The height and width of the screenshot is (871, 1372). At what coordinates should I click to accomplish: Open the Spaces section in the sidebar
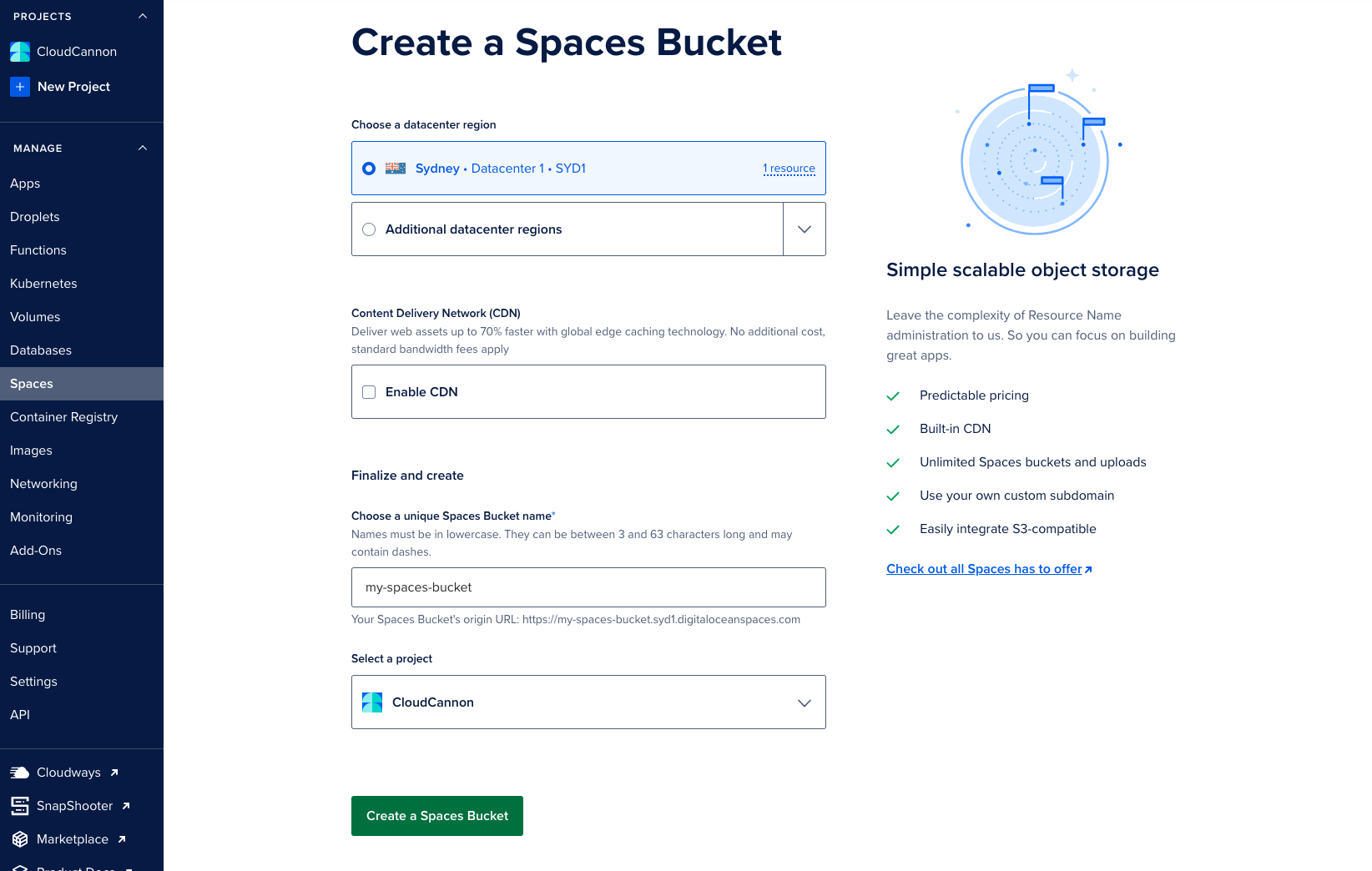pyautogui.click(x=31, y=384)
